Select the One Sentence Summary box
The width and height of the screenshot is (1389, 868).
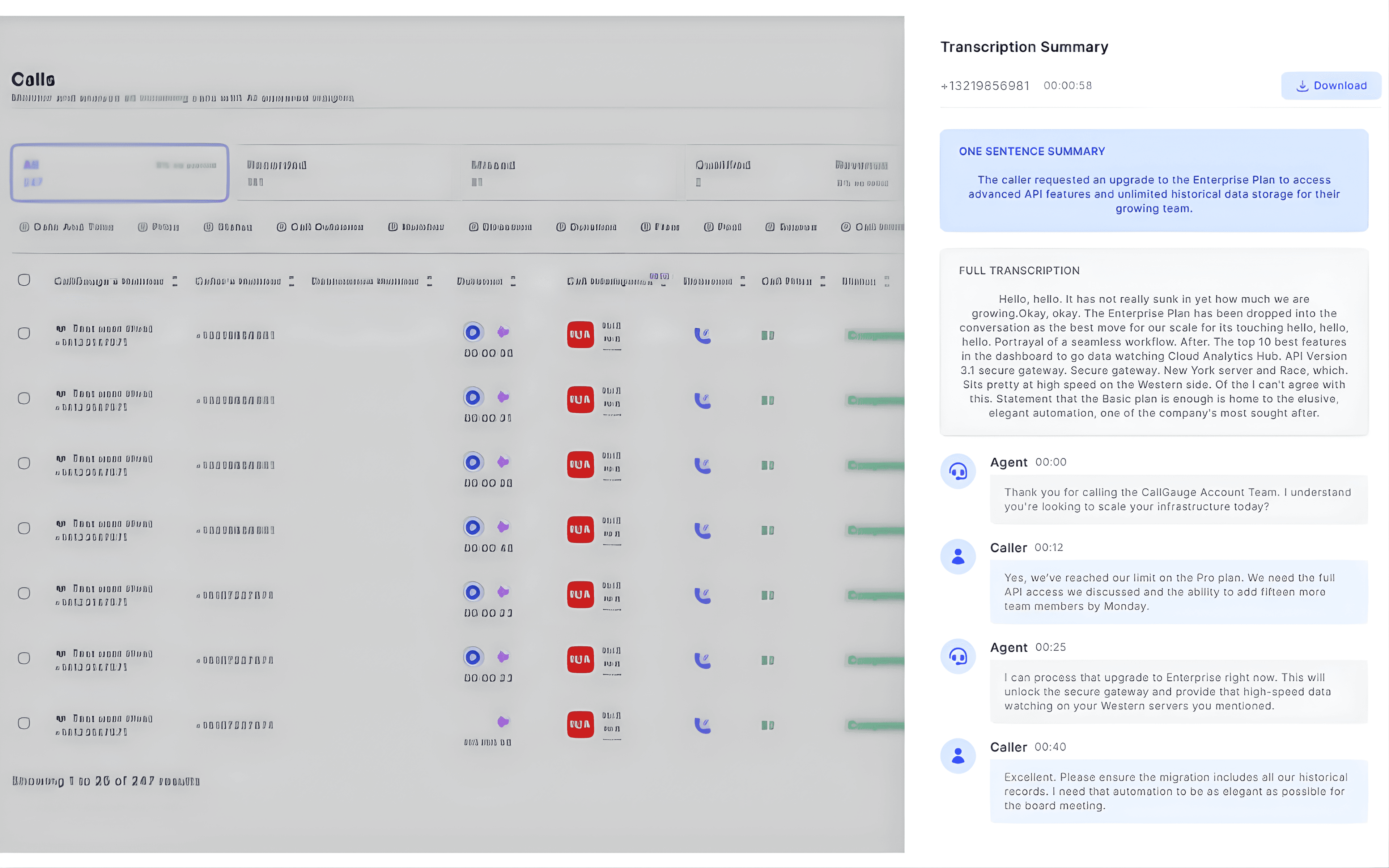click(x=1154, y=181)
